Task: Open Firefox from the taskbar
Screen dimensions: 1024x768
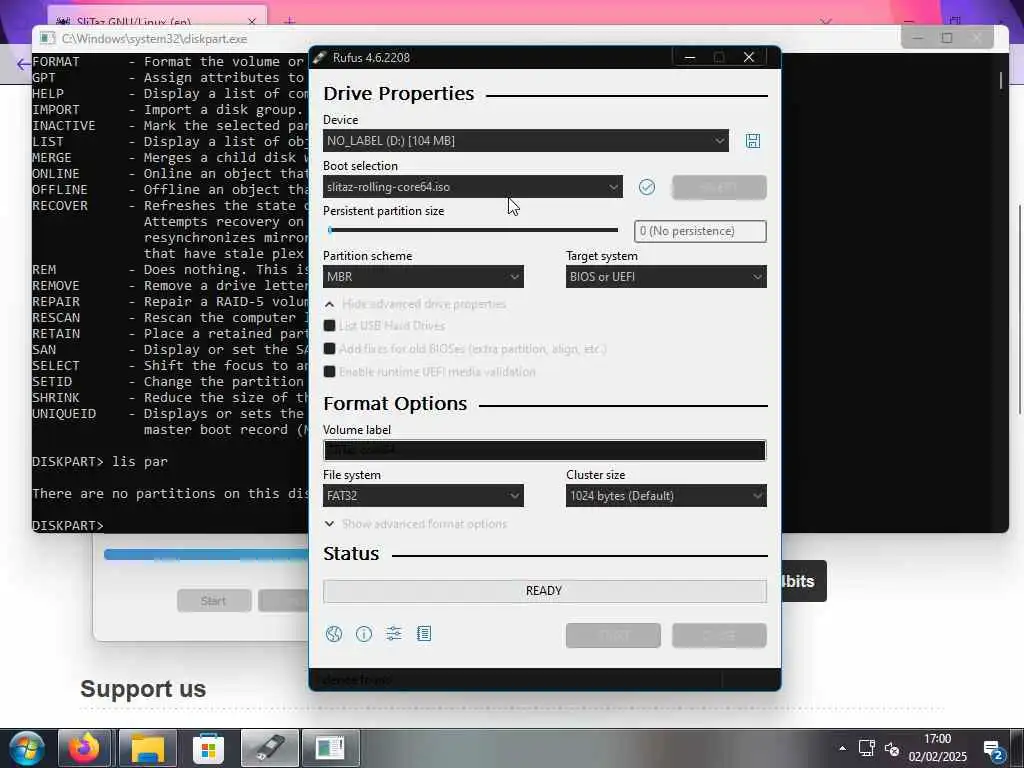Action: tap(84, 748)
